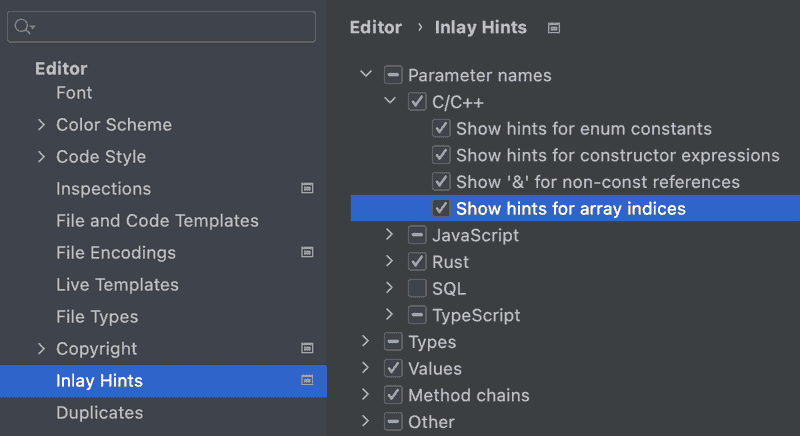The width and height of the screenshot is (800, 436).
Task: Click the icon beside Inlay Hints breadcrumb header
Action: tap(554, 28)
